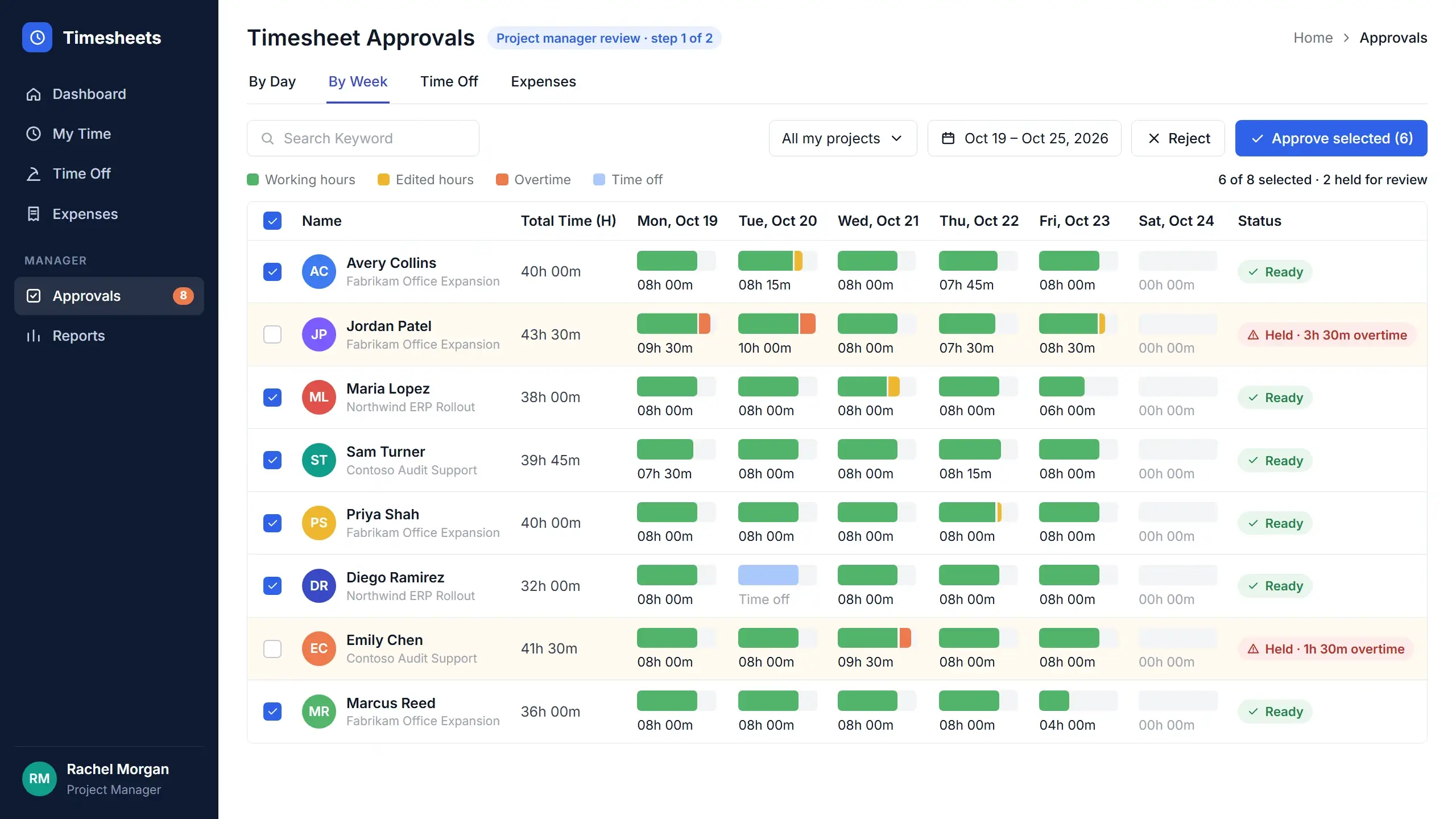Click the Search Keyword input field
Image resolution: width=1456 pixels, height=819 pixels.
(x=363, y=138)
